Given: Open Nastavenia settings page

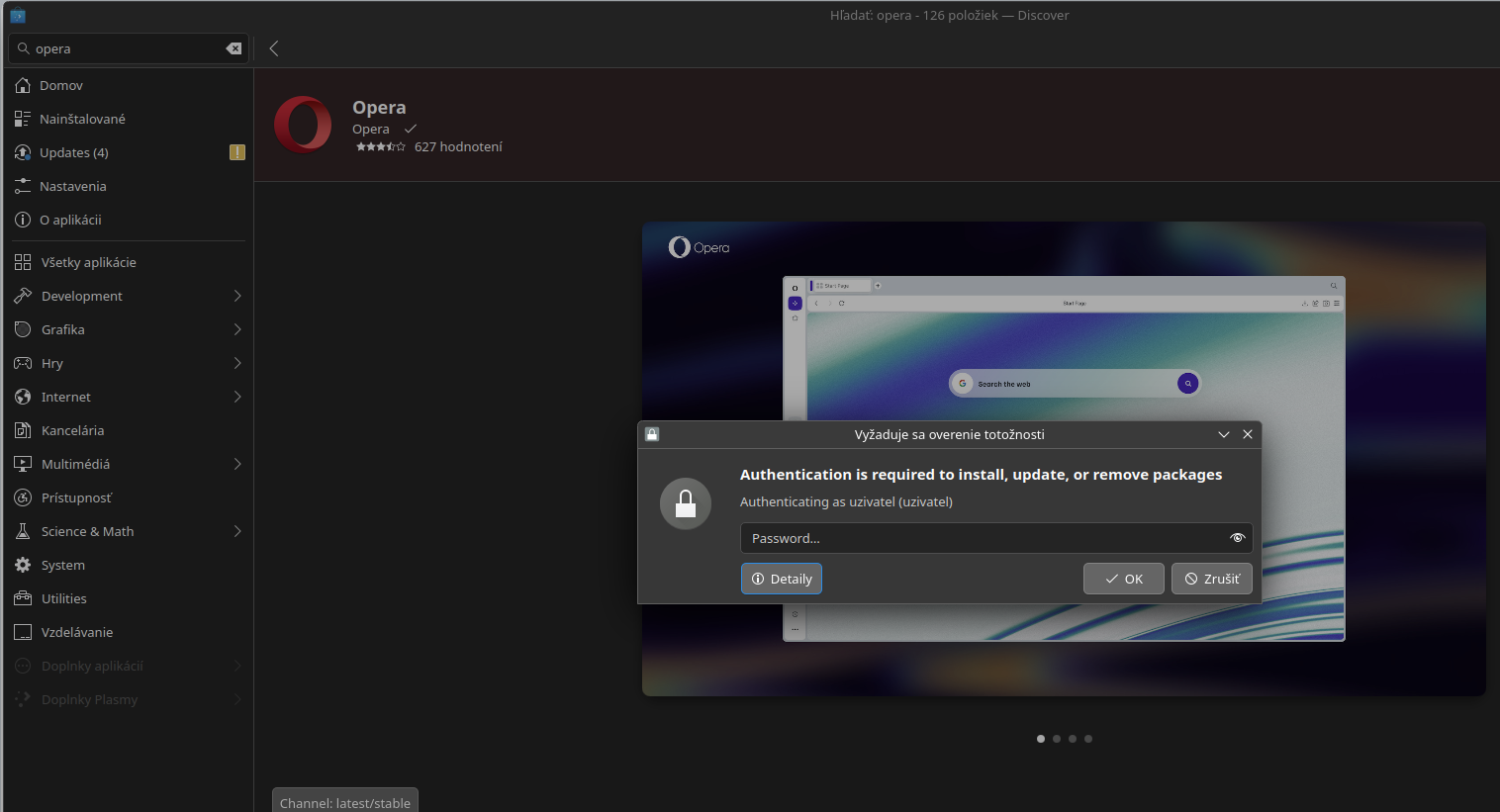Looking at the screenshot, I should 72,187.
